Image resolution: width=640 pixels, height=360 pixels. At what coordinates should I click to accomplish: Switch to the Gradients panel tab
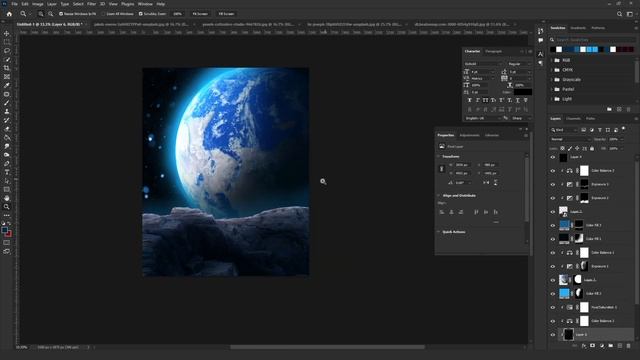578,28
